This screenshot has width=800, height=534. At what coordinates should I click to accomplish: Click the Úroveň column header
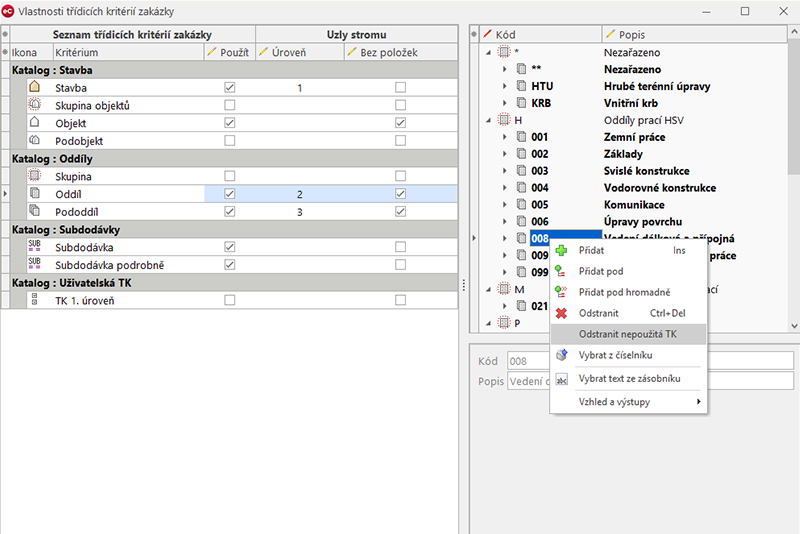point(300,52)
